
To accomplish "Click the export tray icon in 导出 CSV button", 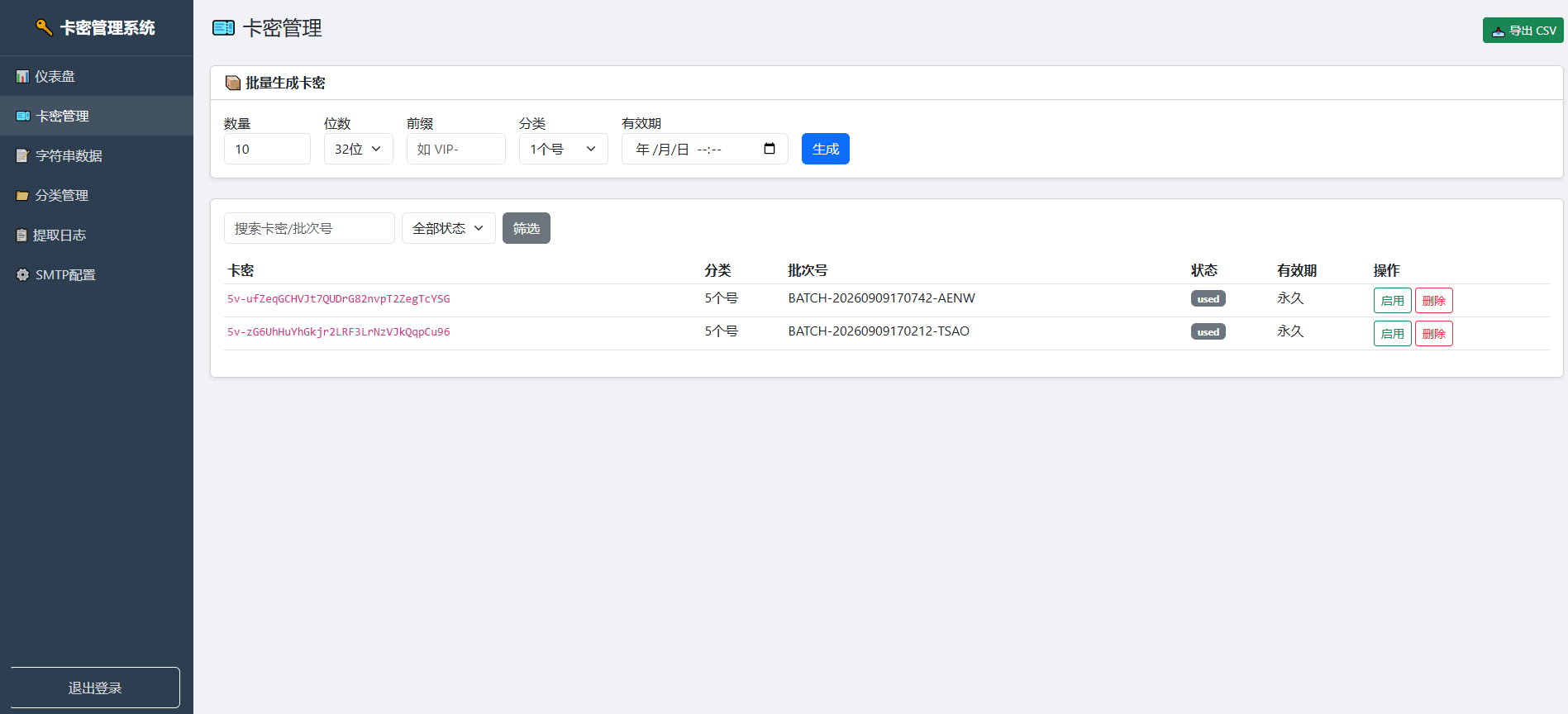I will coord(1498,31).
